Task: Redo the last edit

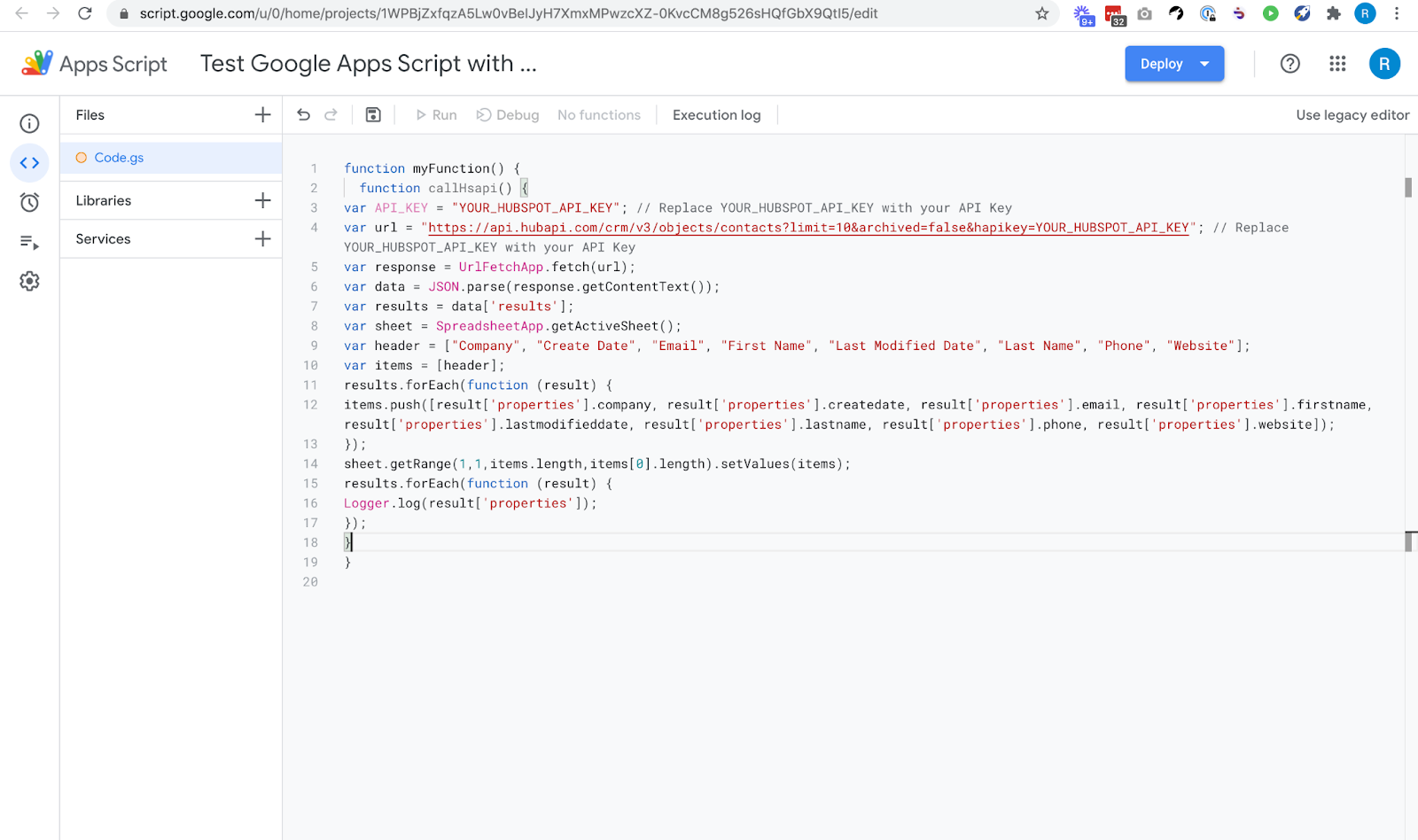Action: coord(331,114)
